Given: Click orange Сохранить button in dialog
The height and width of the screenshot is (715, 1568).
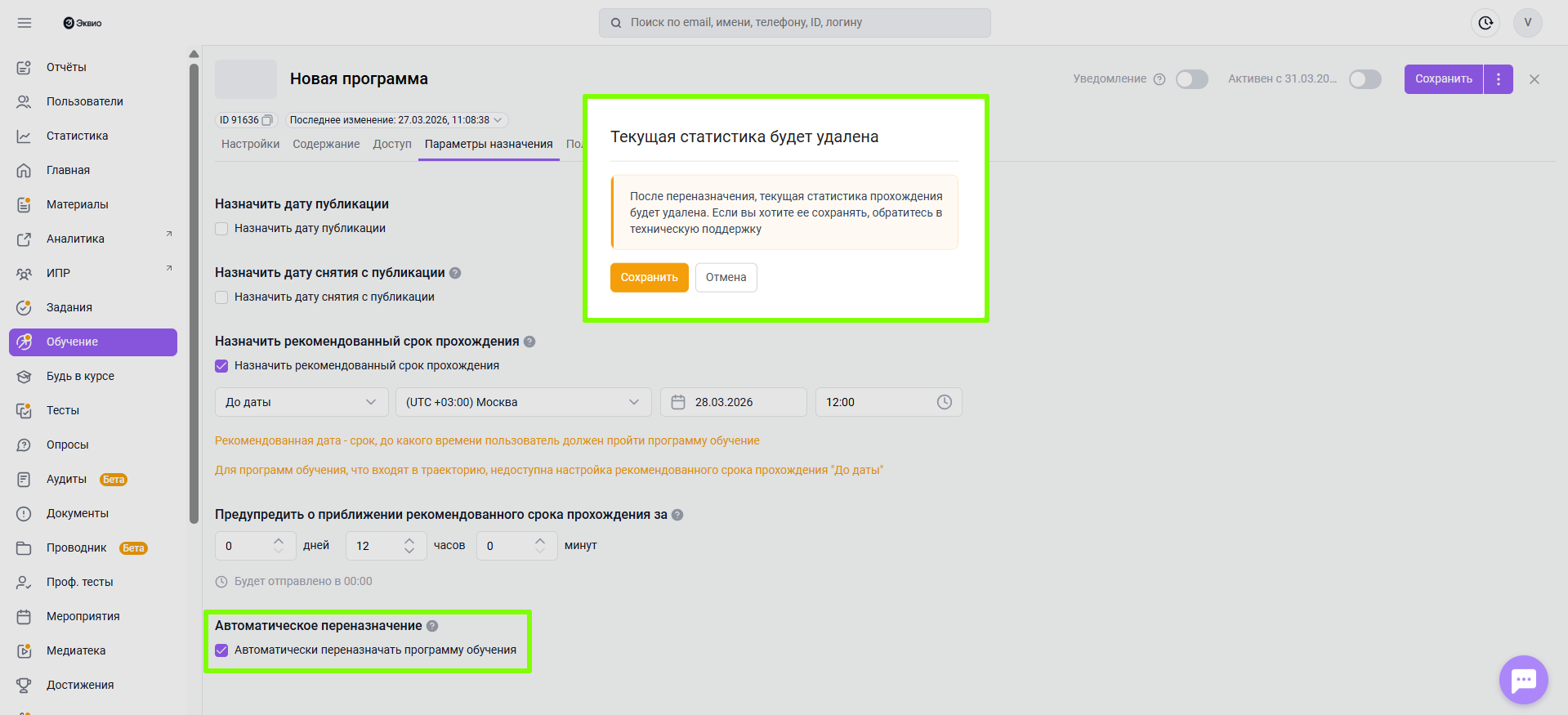Looking at the screenshot, I should [649, 277].
